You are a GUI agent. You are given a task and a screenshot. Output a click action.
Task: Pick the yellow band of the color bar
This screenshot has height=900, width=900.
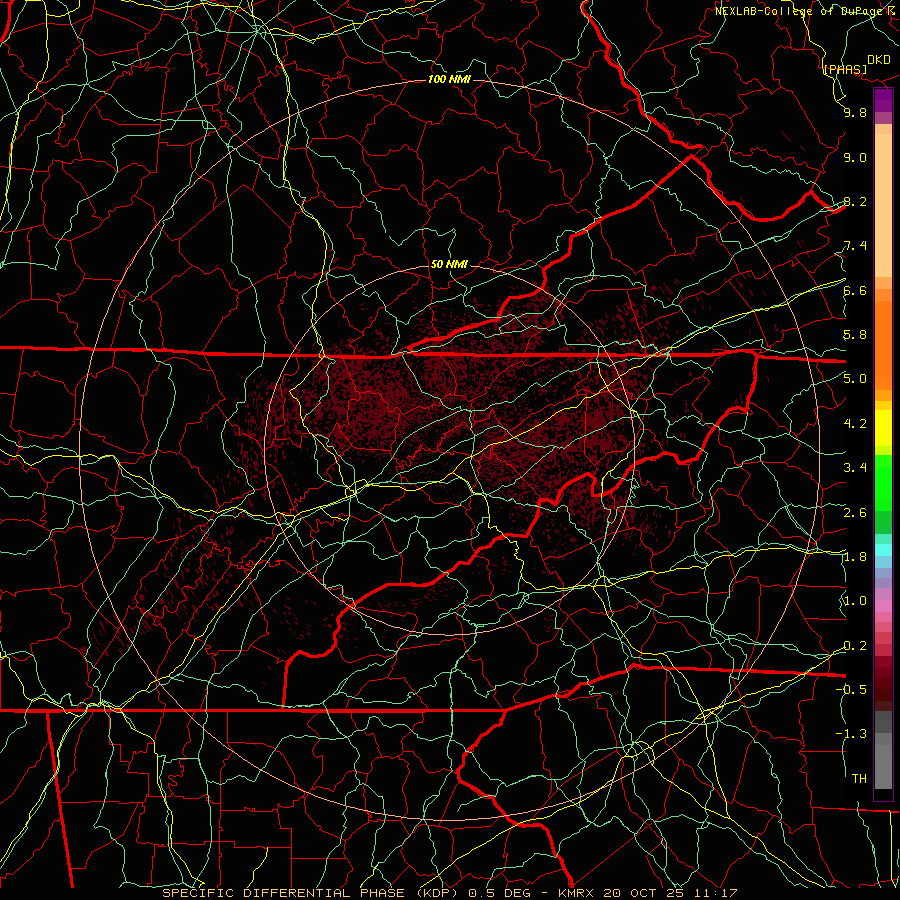tap(883, 428)
